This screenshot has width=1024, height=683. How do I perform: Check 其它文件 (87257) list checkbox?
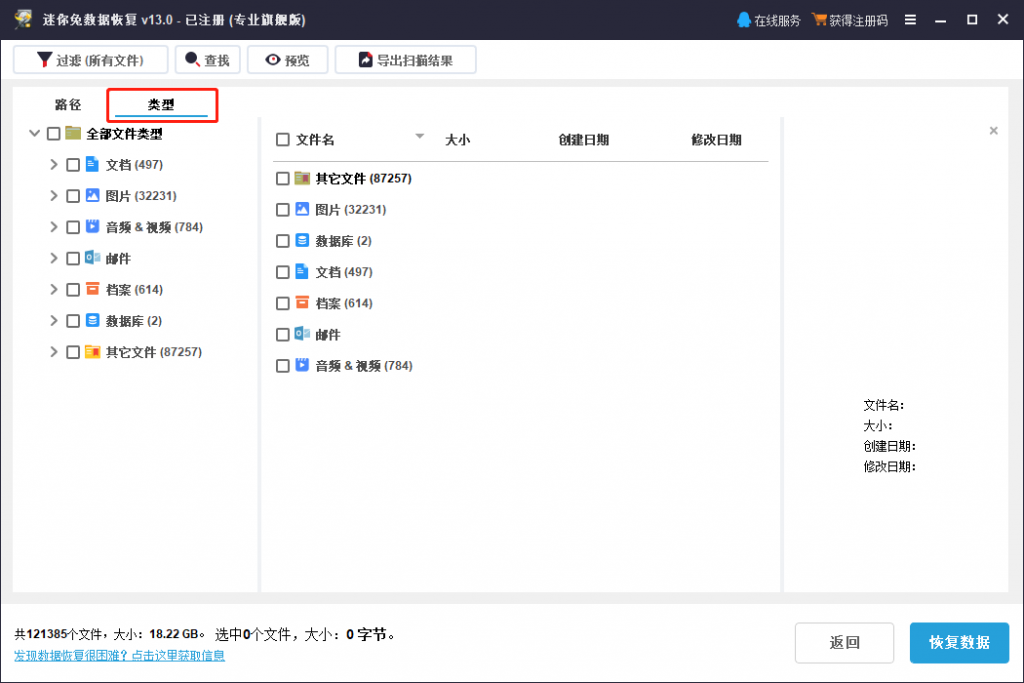coord(283,178)
